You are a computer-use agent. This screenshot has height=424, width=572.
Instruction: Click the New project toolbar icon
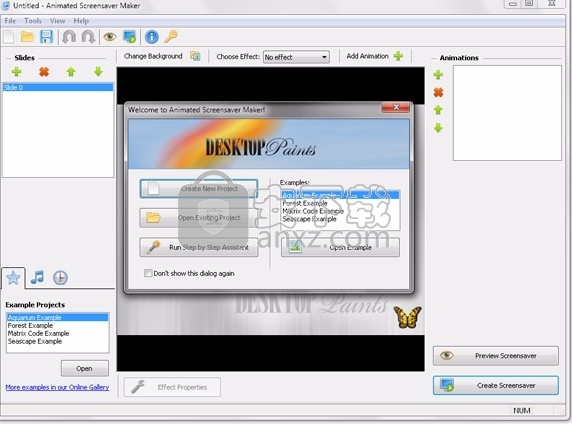point(9,37)
